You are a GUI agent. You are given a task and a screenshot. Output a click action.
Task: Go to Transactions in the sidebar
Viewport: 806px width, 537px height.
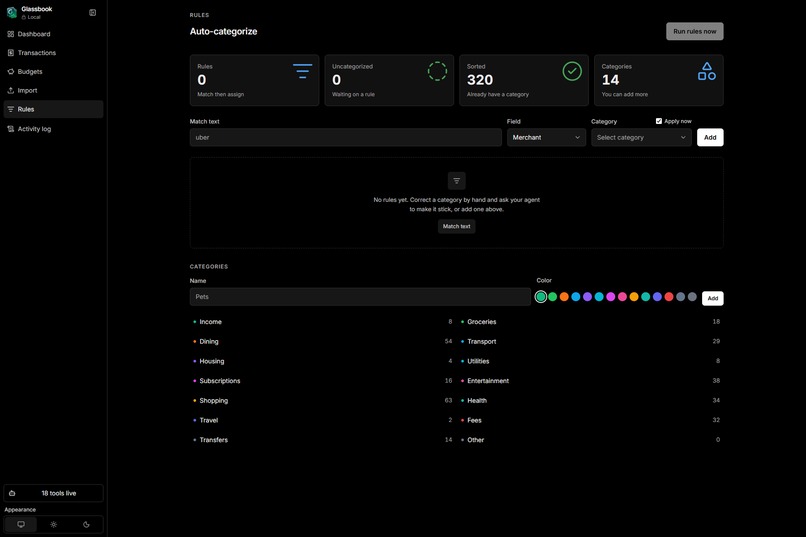pyautogui.click(x=53, y=53)
